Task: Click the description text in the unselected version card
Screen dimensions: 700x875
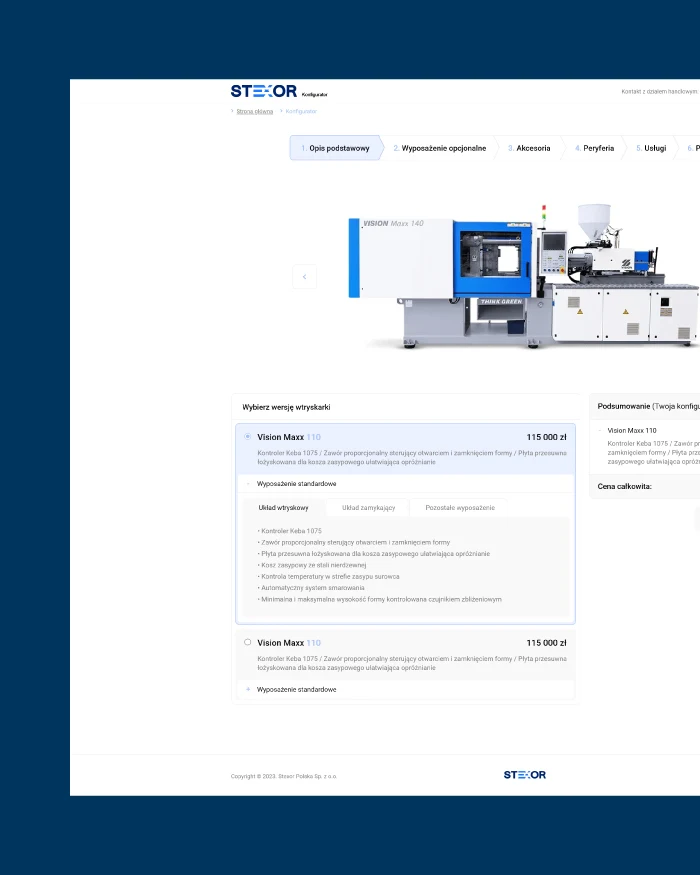Action: (x=412, y=664)
